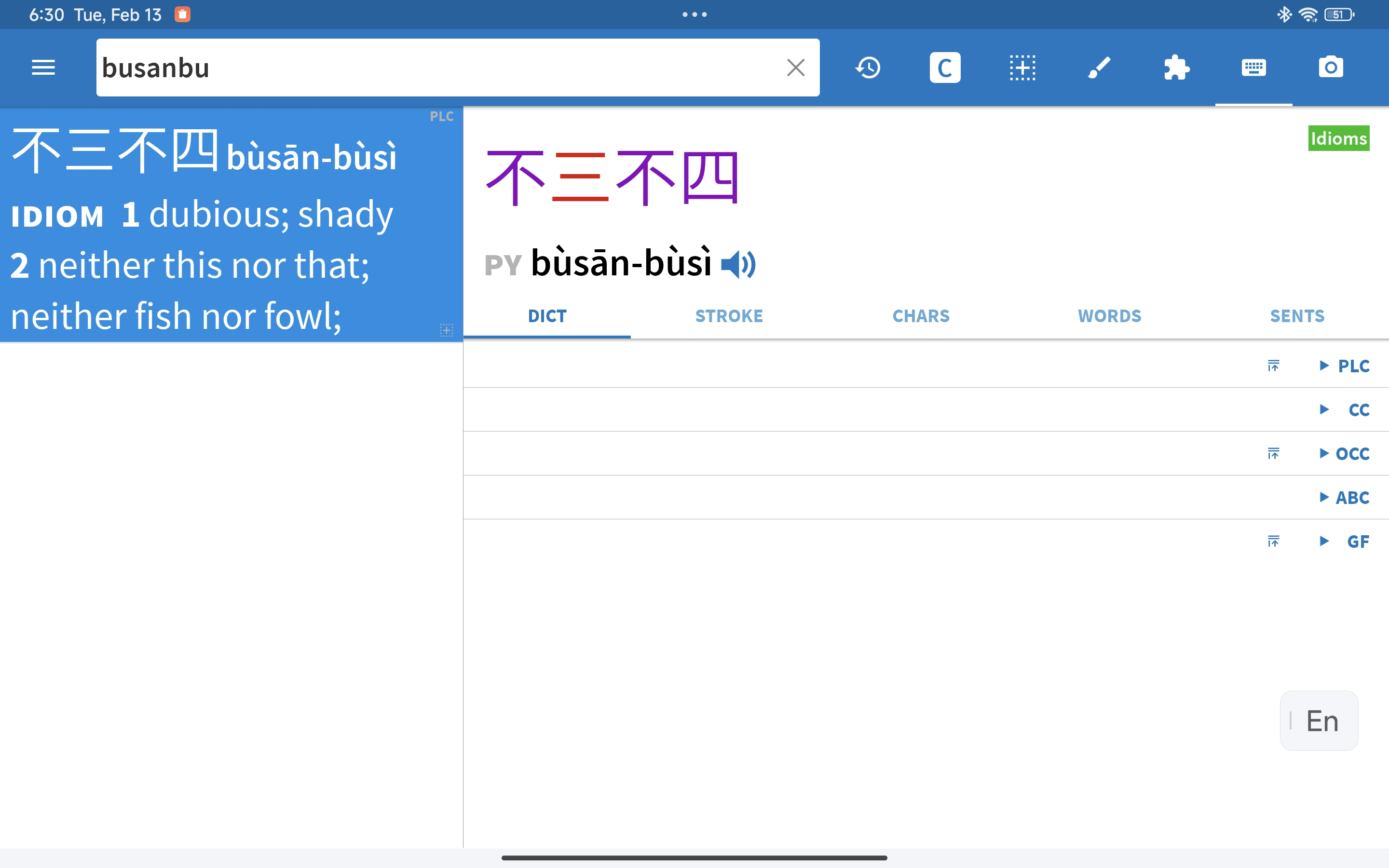Expand the GF dictionary entry
1389x868 pixels.
pos(1345,542)
